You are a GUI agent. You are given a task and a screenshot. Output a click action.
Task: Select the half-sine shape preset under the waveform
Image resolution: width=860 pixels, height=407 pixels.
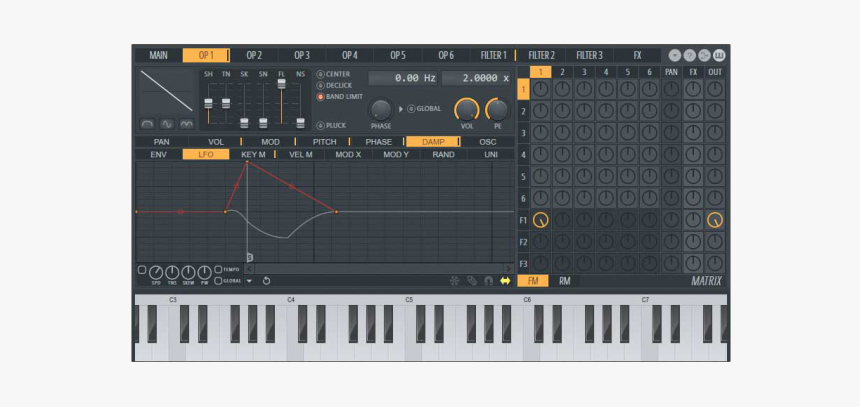click(x=148, y=124)
